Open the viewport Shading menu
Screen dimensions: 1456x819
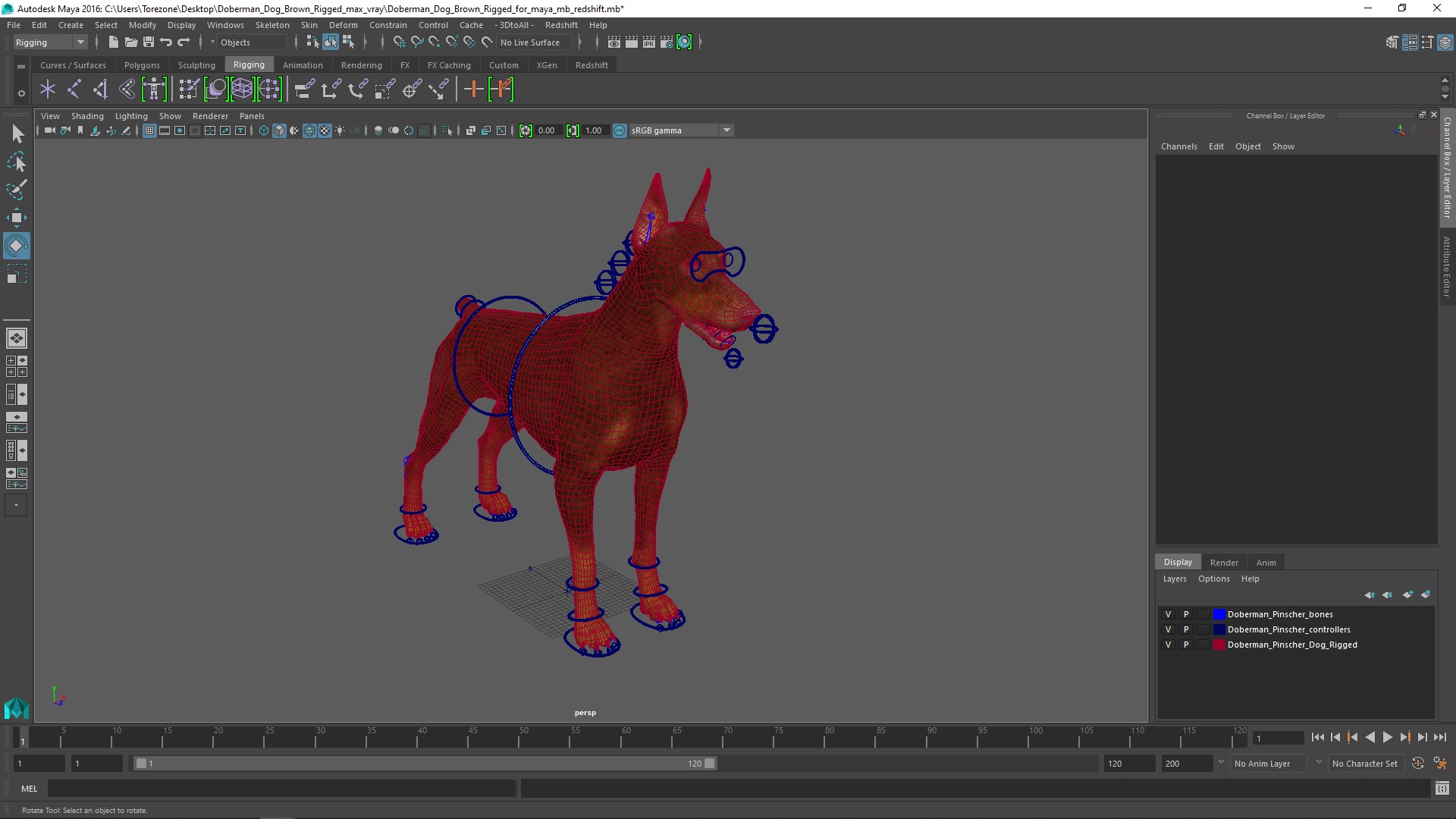tap(87, 116)
